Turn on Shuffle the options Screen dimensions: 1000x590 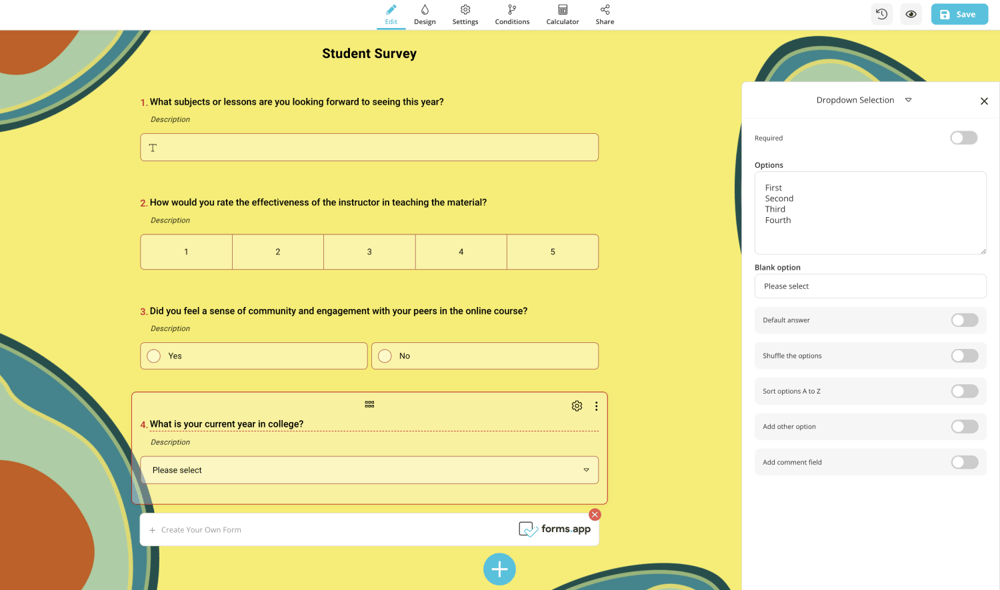click(964, 356)
